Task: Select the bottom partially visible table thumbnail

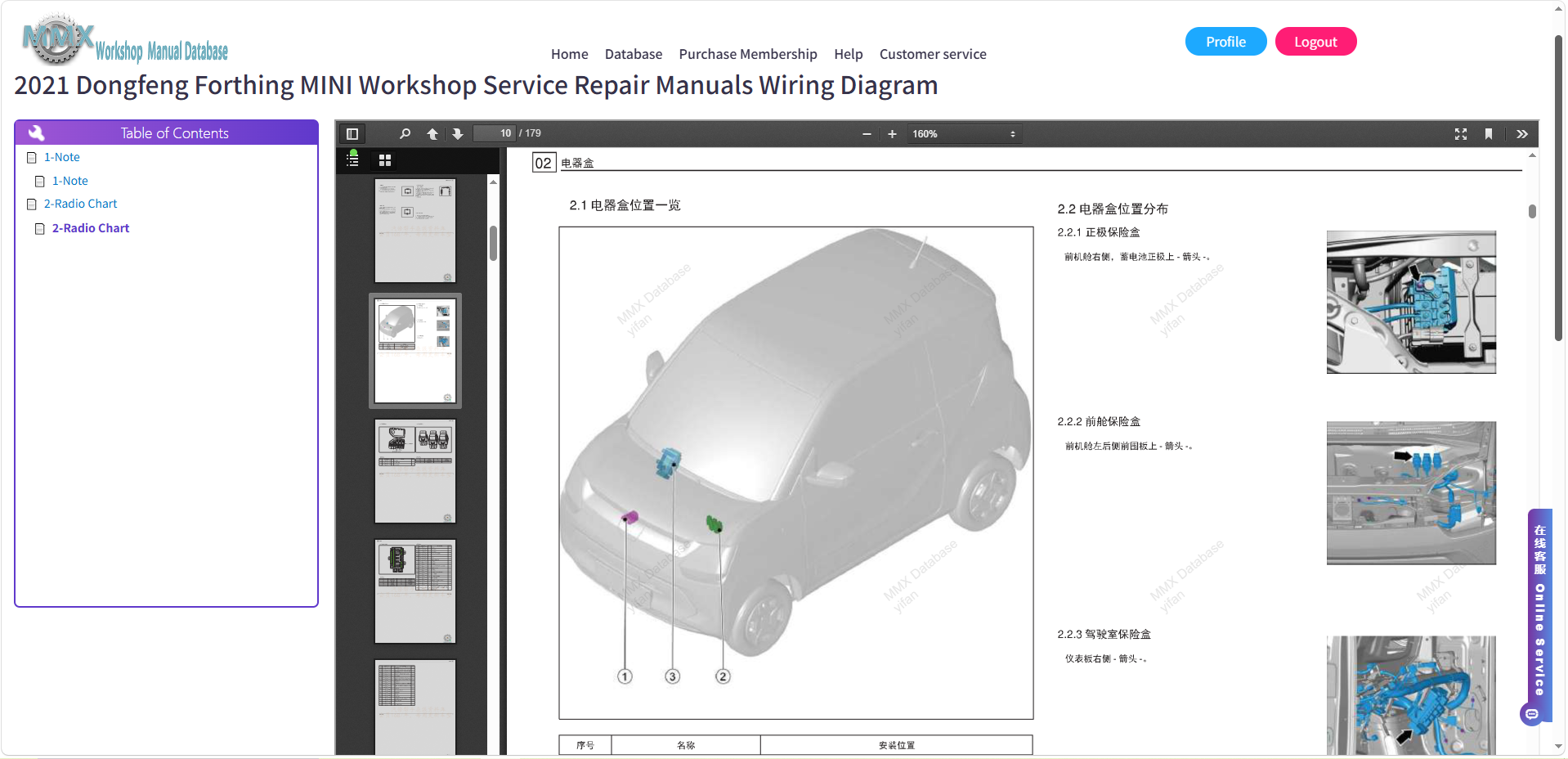Action: (415, 707)
